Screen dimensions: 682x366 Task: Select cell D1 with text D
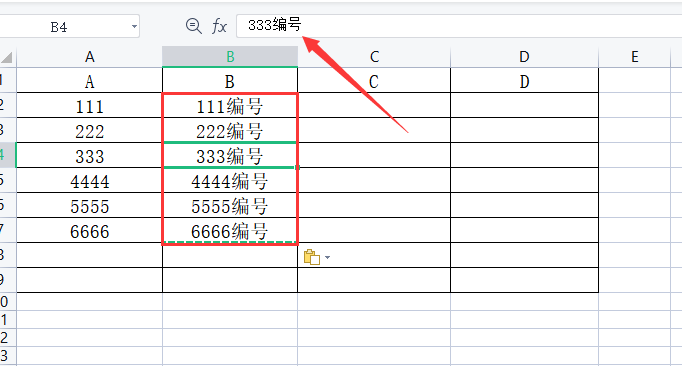coord(525,81)
